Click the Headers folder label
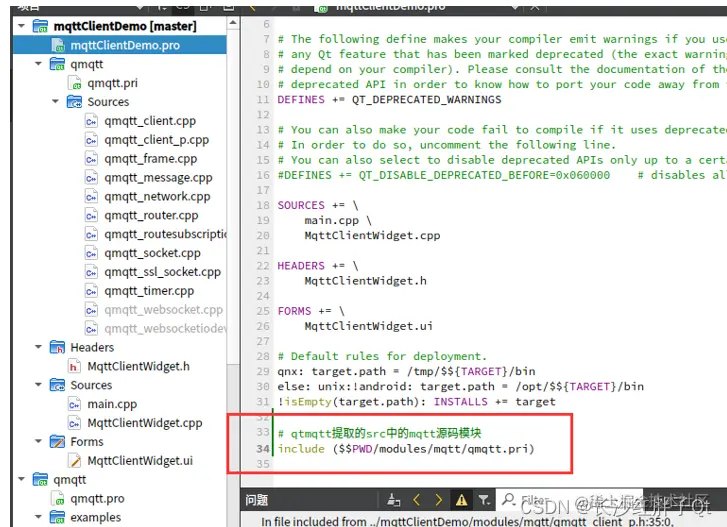The width and height of the screenshot is (727, 527). click(92, 347)
